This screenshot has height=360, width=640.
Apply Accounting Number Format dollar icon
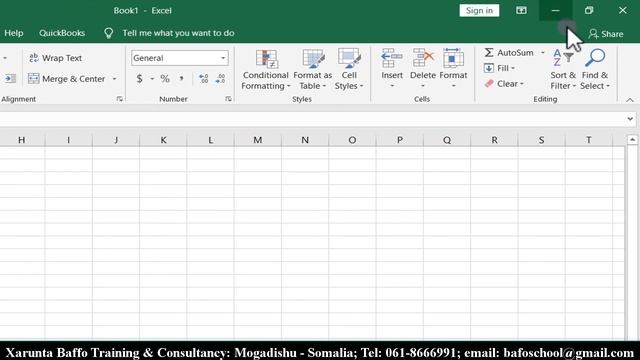(140, 79)
